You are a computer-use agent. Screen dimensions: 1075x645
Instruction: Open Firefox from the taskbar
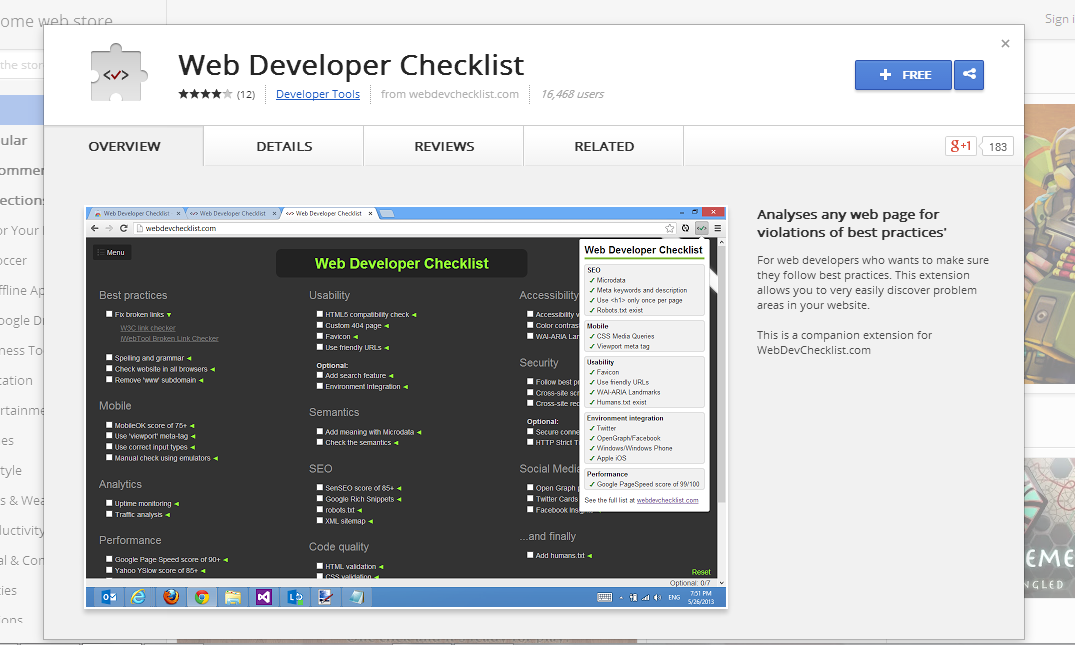pos(172,597)
